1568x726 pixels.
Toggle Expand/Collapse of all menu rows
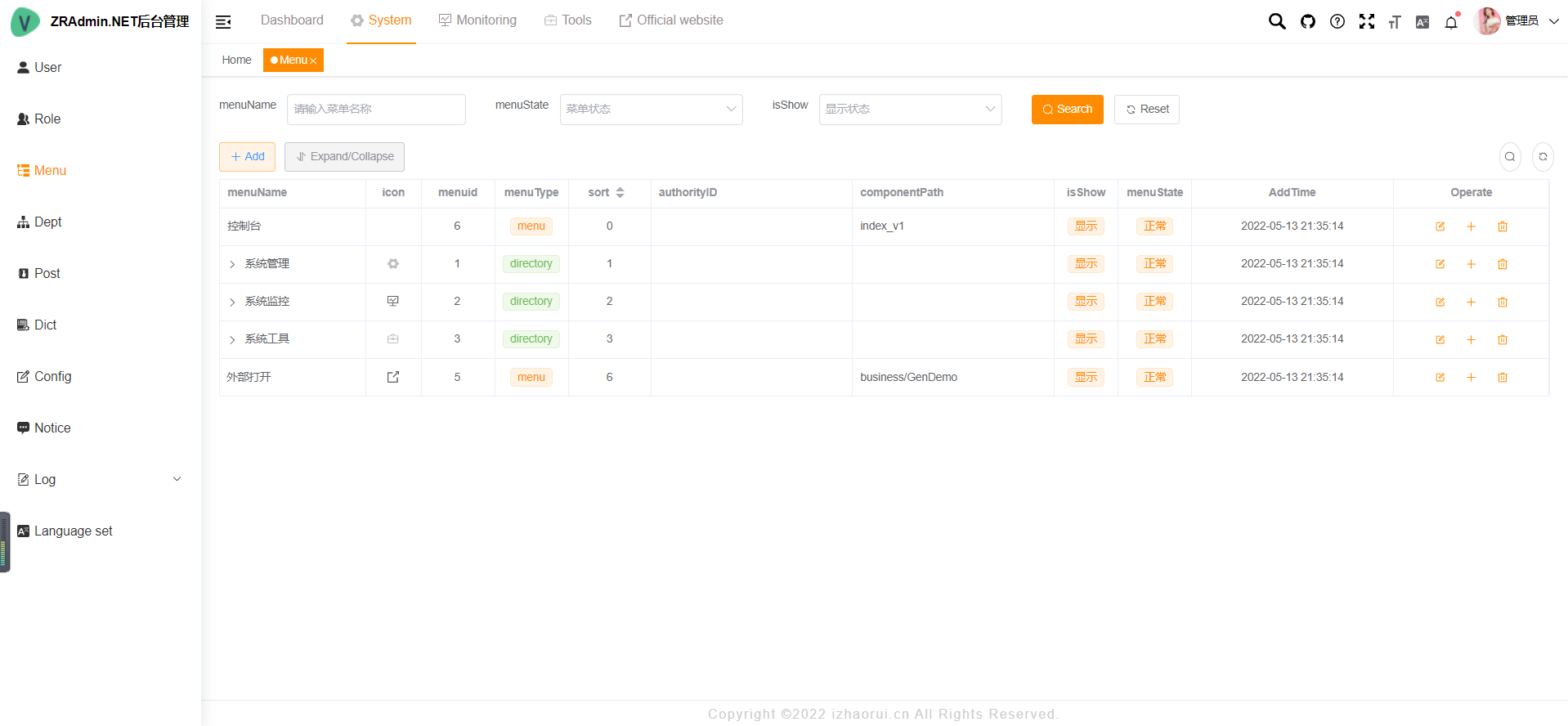[x=344, y=157]
